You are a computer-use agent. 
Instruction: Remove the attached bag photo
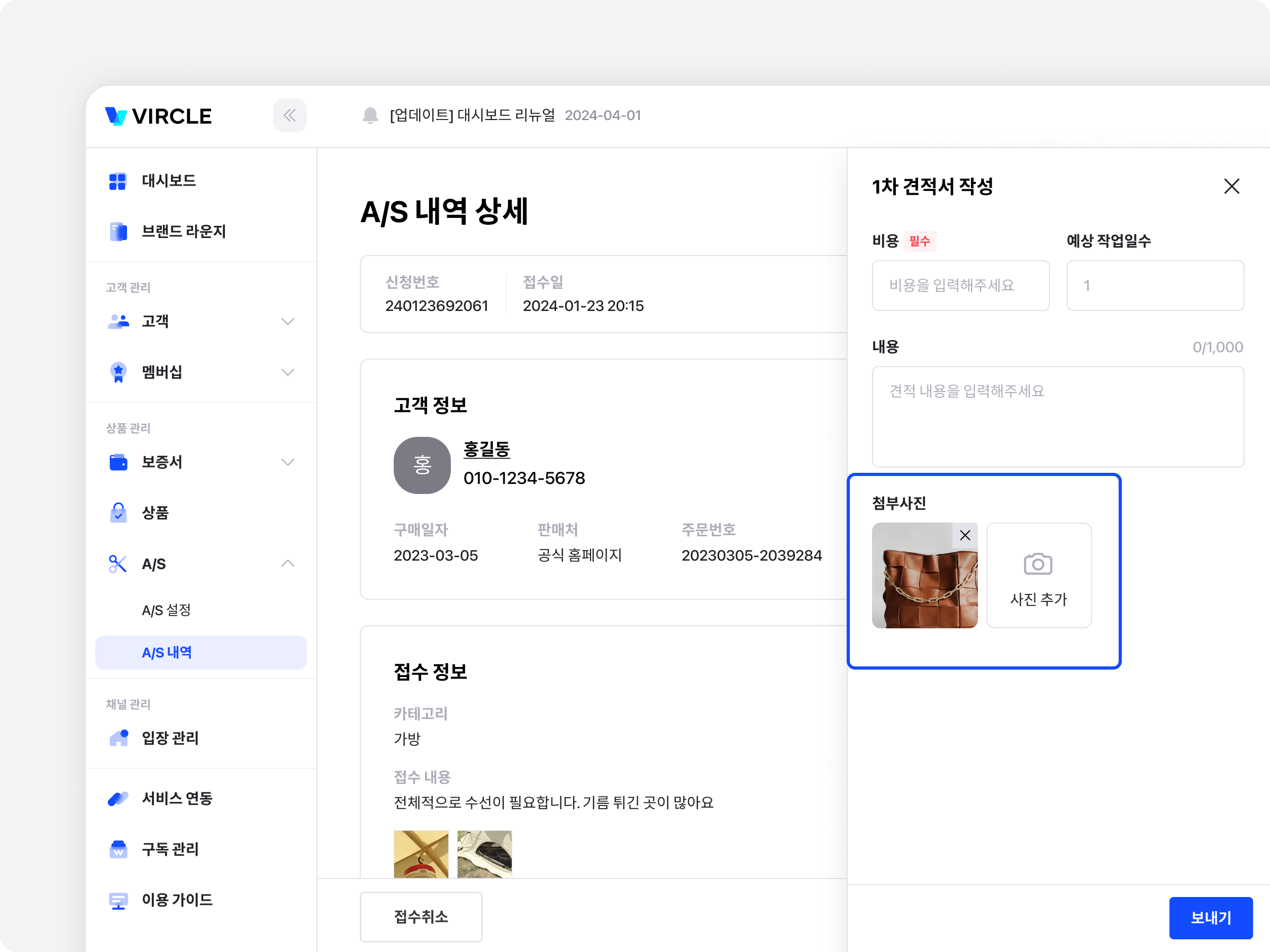[x=965, y=535]
